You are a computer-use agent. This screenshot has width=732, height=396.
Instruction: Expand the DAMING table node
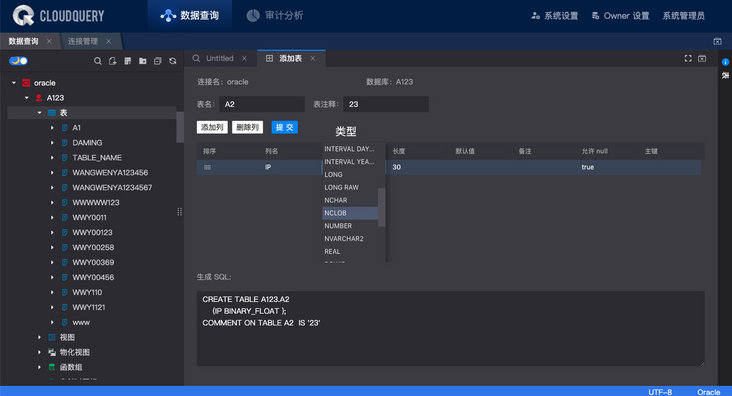click(52, 143)
